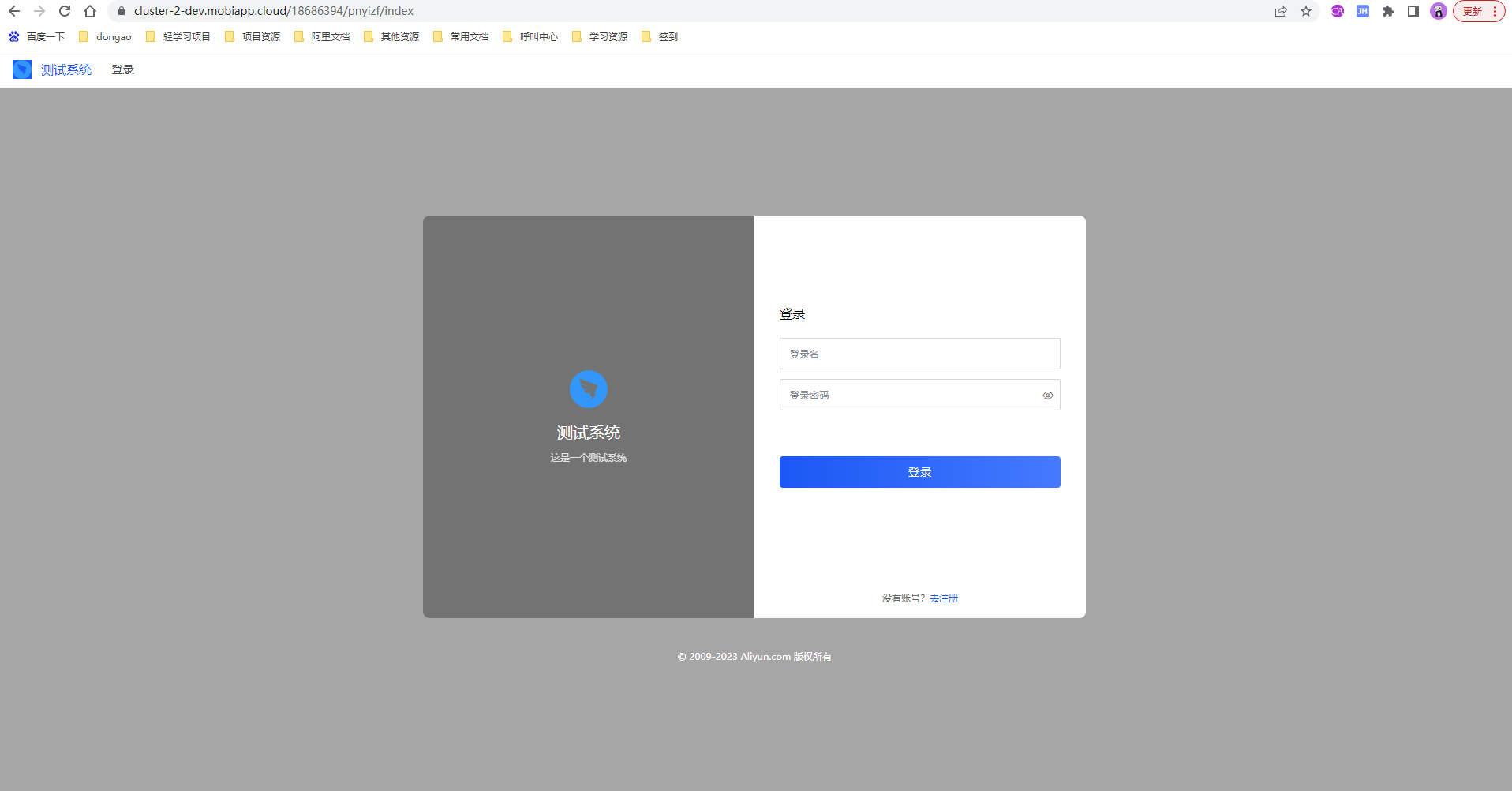
Task: Follow the 去注册 registration link
Action: click(944, 598)
